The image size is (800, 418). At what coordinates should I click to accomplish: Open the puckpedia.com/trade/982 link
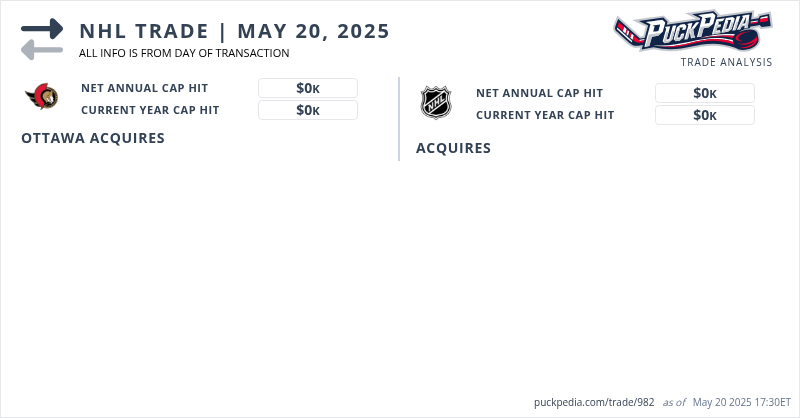[594, 402]
